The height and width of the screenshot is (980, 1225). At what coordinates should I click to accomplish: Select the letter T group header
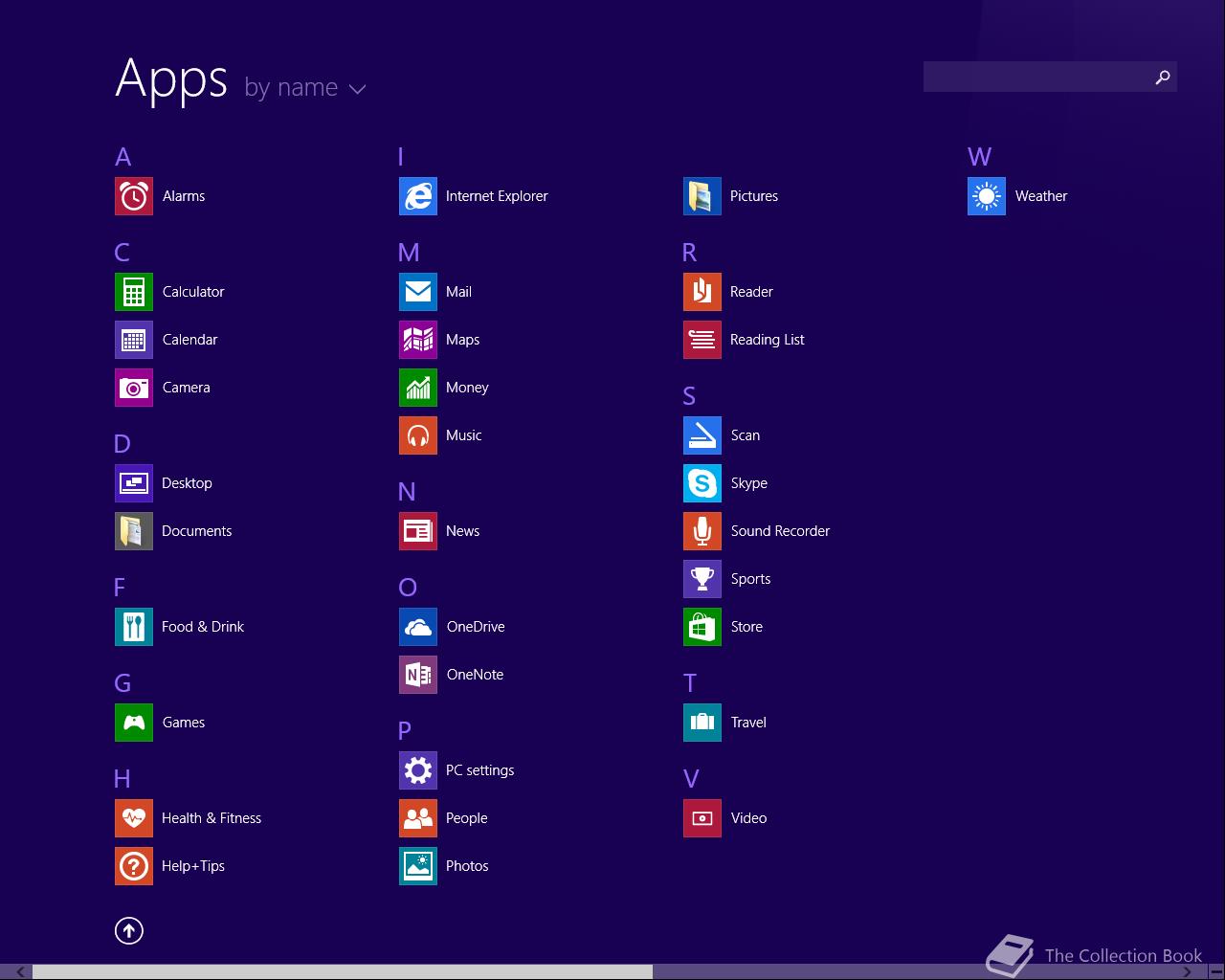click(x=690, y=683)
